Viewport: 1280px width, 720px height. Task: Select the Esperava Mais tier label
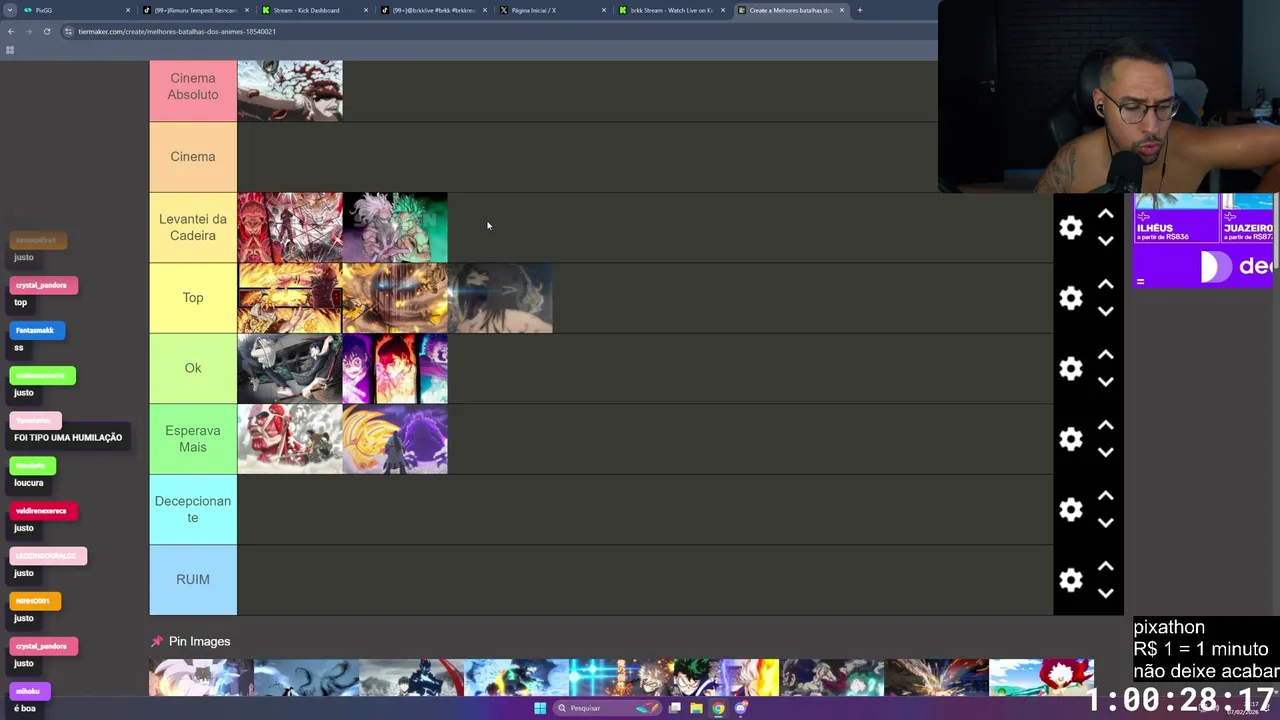click(x=193, y=439)
